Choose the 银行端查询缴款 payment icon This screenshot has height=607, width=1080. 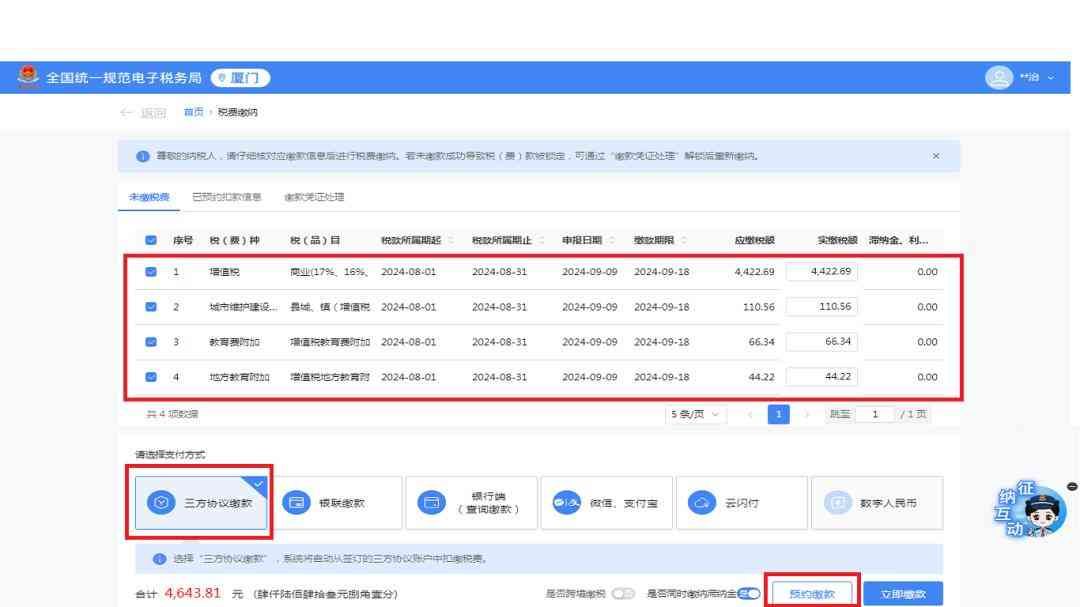tap(432, 503)
